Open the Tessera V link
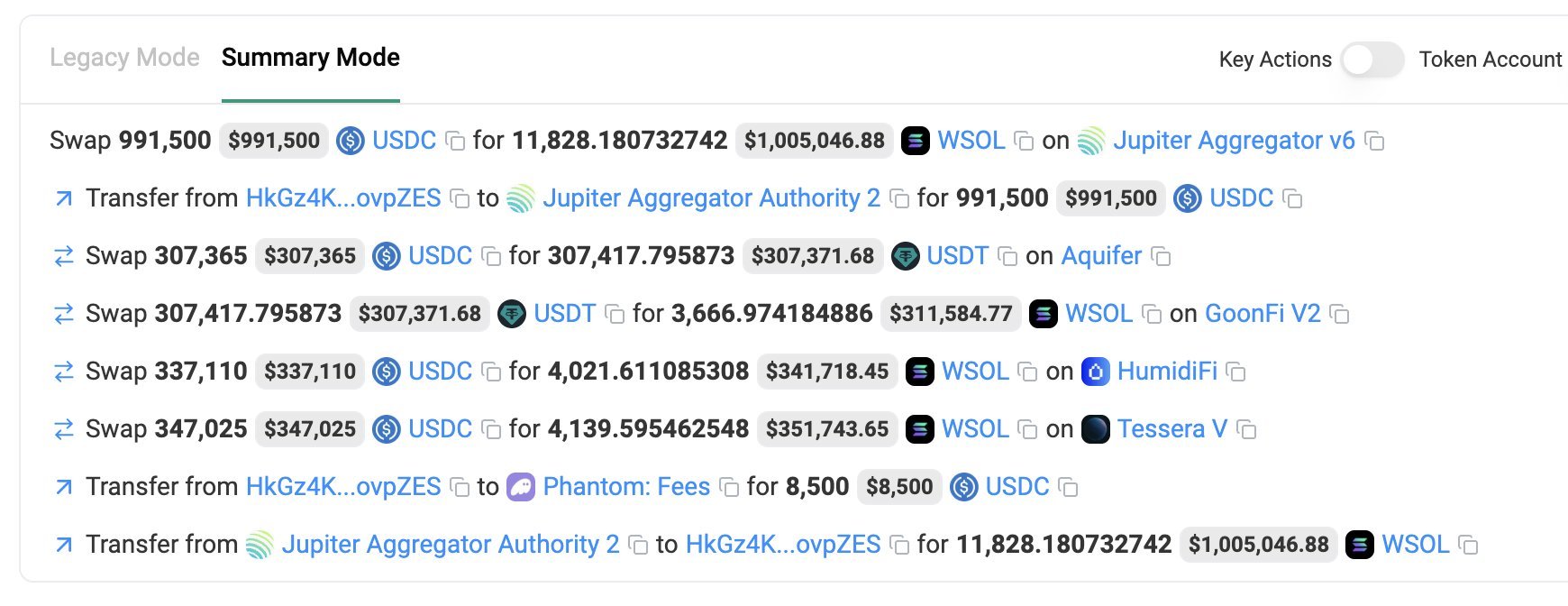1568x606 pixels. (x=1171, y=429)
